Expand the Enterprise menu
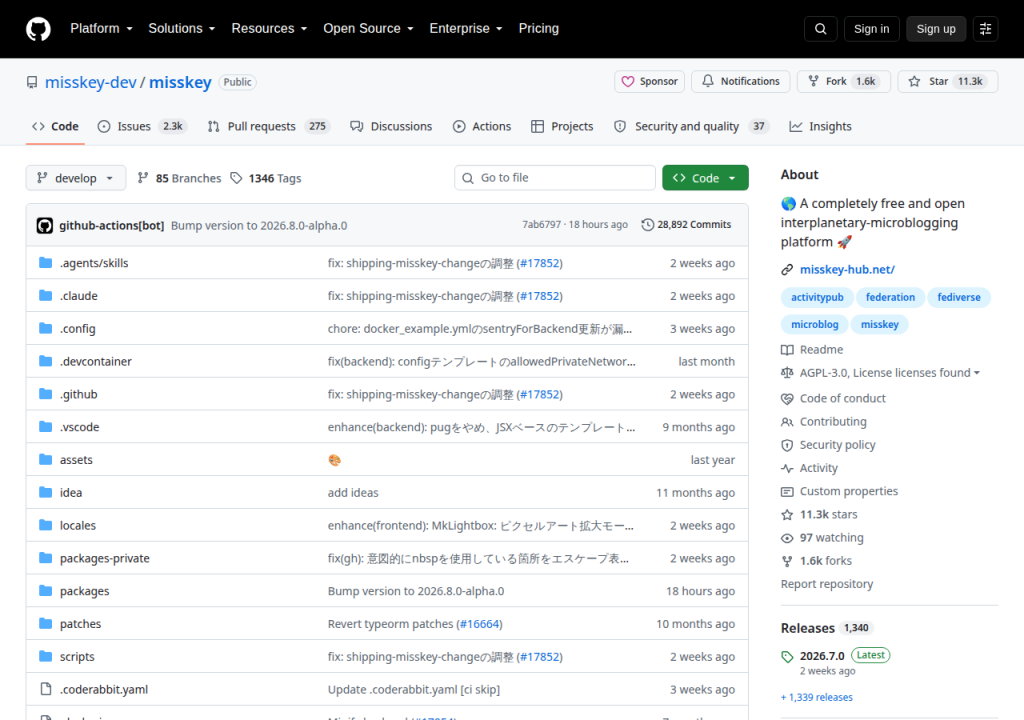Image resolution: width=1024 pixels, height=720 pixels. tap(466, 29)
